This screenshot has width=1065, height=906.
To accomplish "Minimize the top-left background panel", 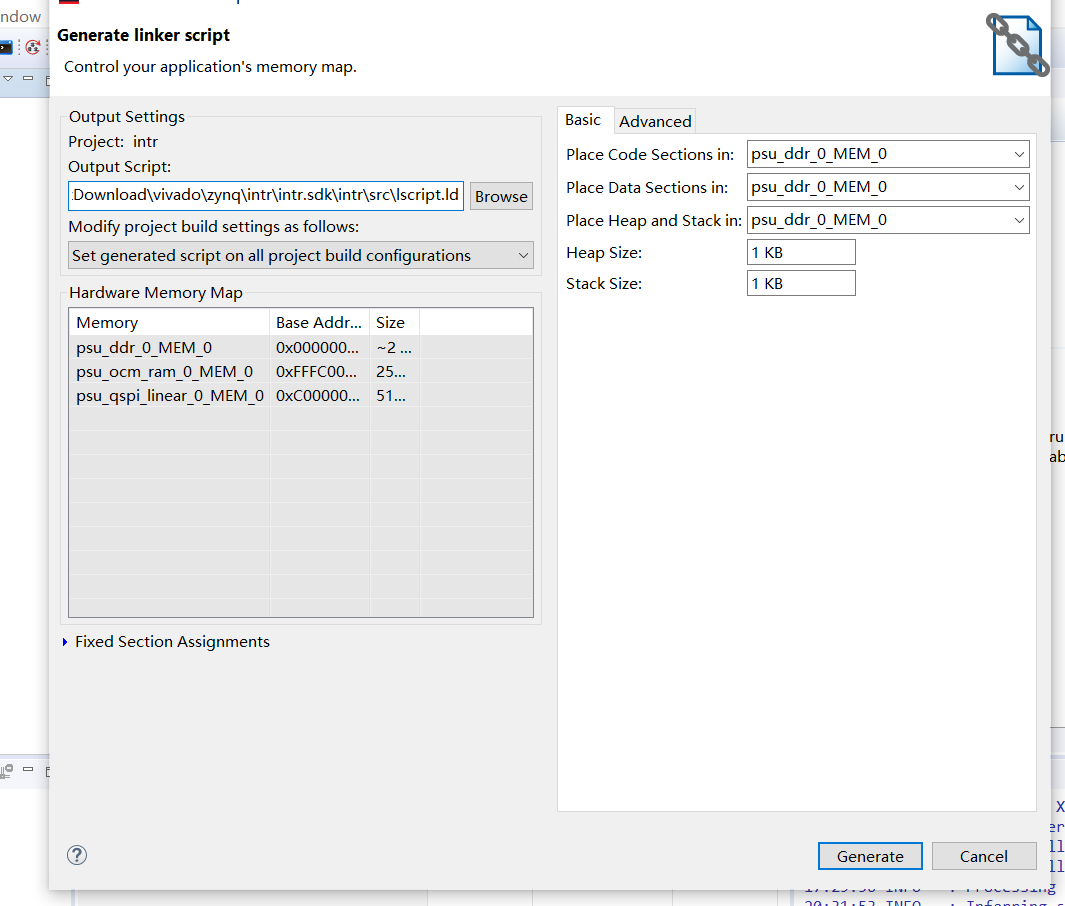I will click(x=28, y=78).
